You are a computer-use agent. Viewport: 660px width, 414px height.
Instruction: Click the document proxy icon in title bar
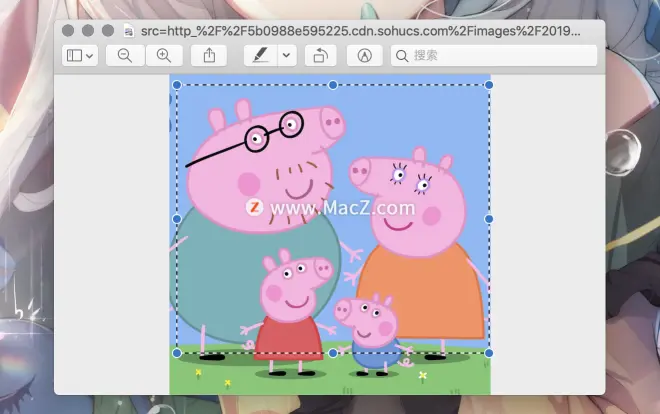[x=128, y=31]
